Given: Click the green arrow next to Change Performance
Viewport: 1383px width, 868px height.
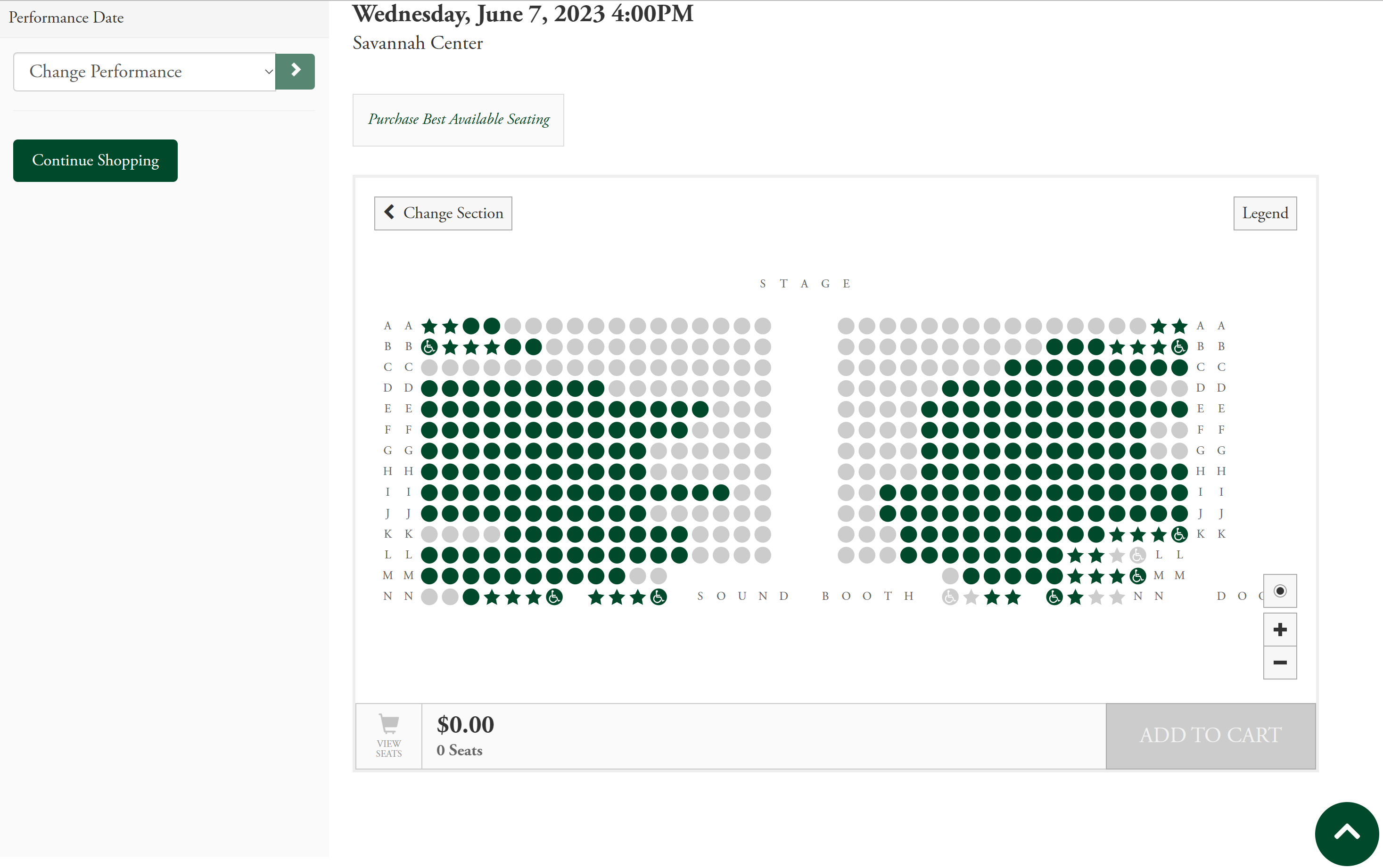Looking at the screenshot, I should point(295,72).
